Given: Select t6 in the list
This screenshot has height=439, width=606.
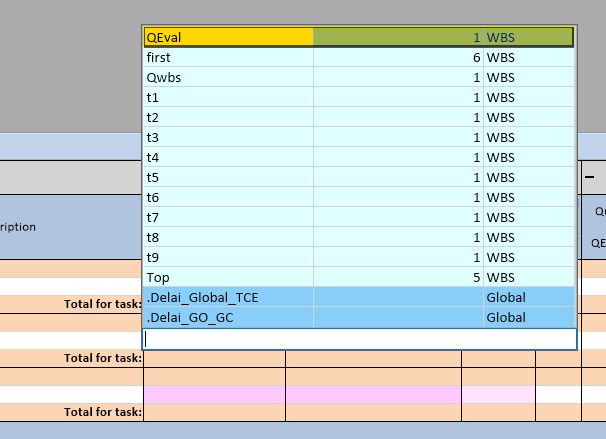Looking at the screenshot, I should pos(228,197).
